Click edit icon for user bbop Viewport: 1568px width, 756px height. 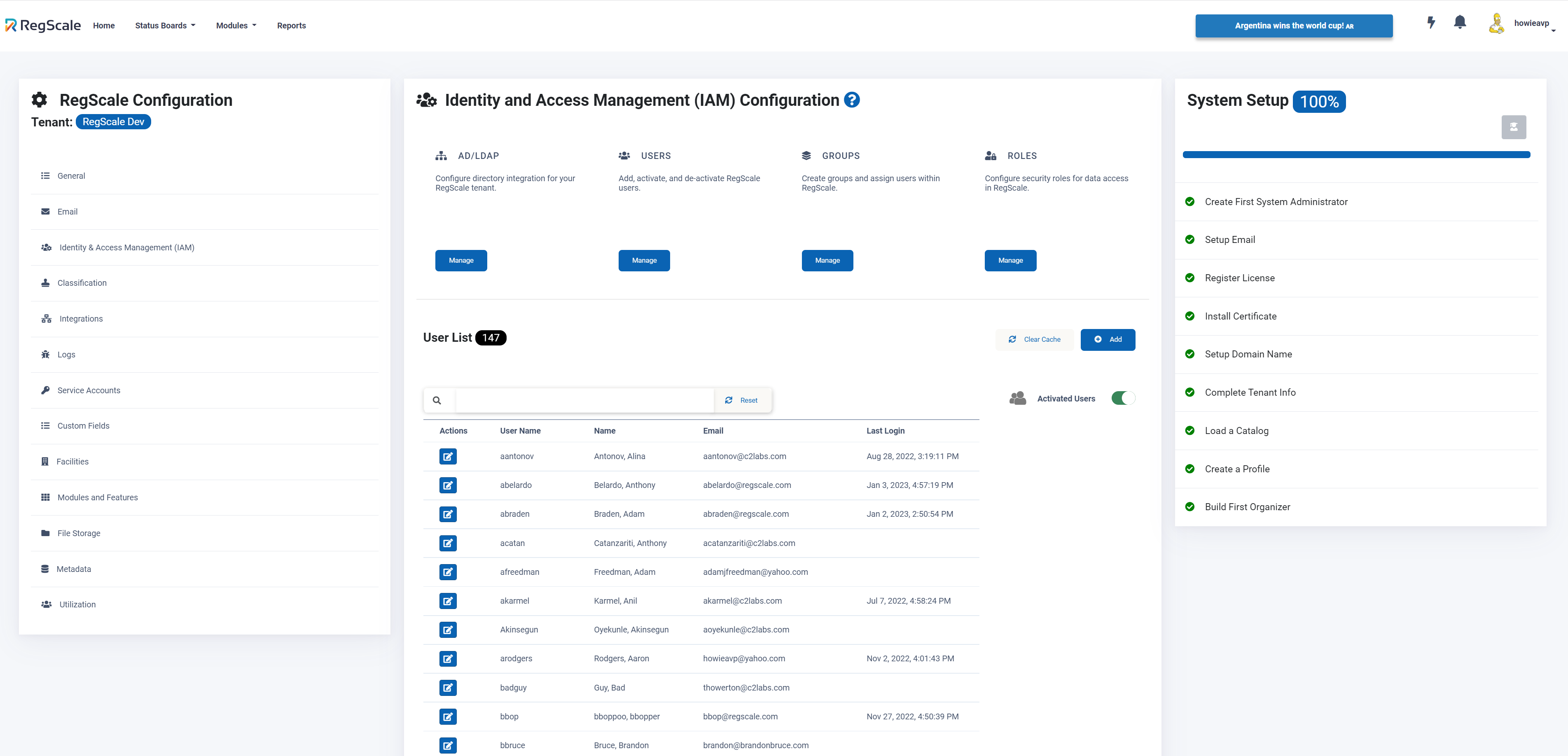448,716
